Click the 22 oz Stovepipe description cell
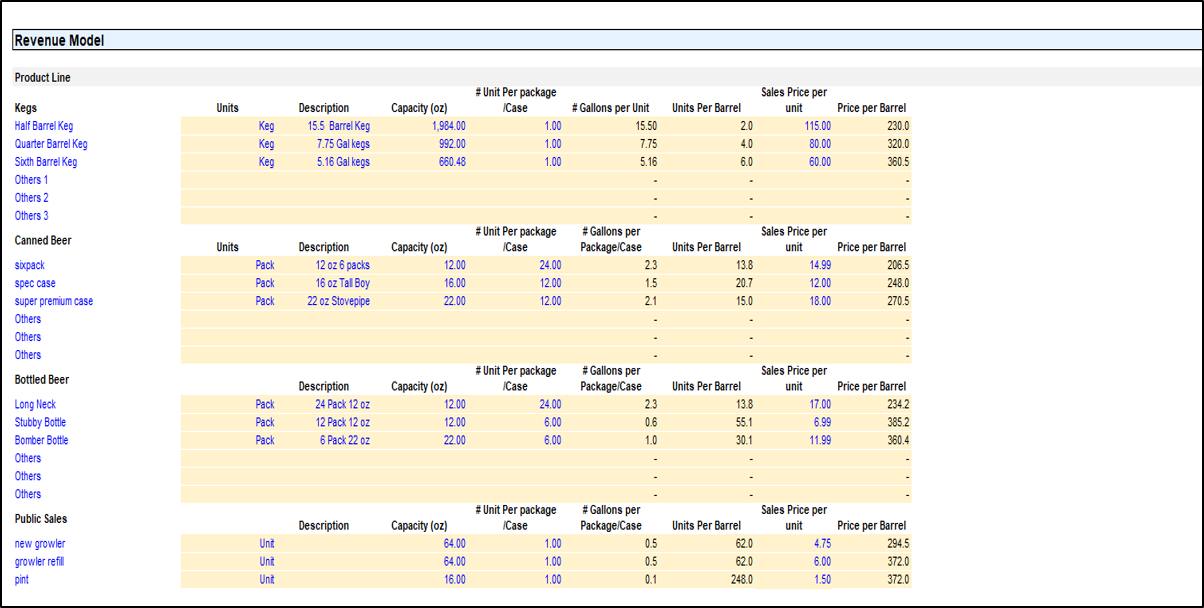This screenshot has height=608, width=1204. click(x=338, y=301)
